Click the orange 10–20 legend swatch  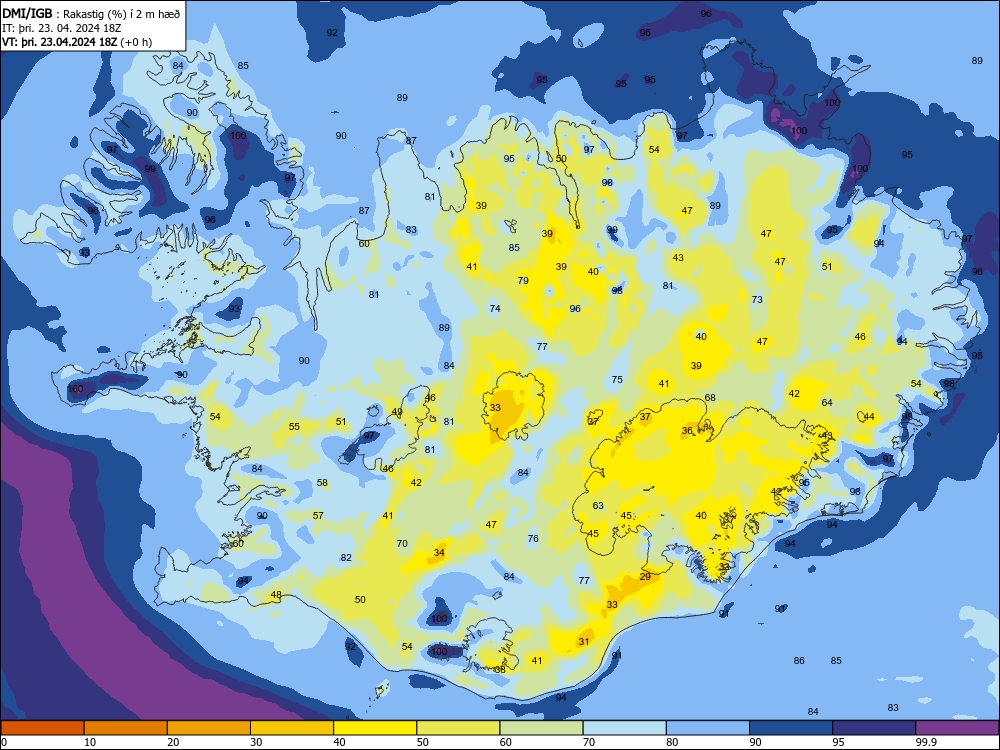tap(126, 728)
